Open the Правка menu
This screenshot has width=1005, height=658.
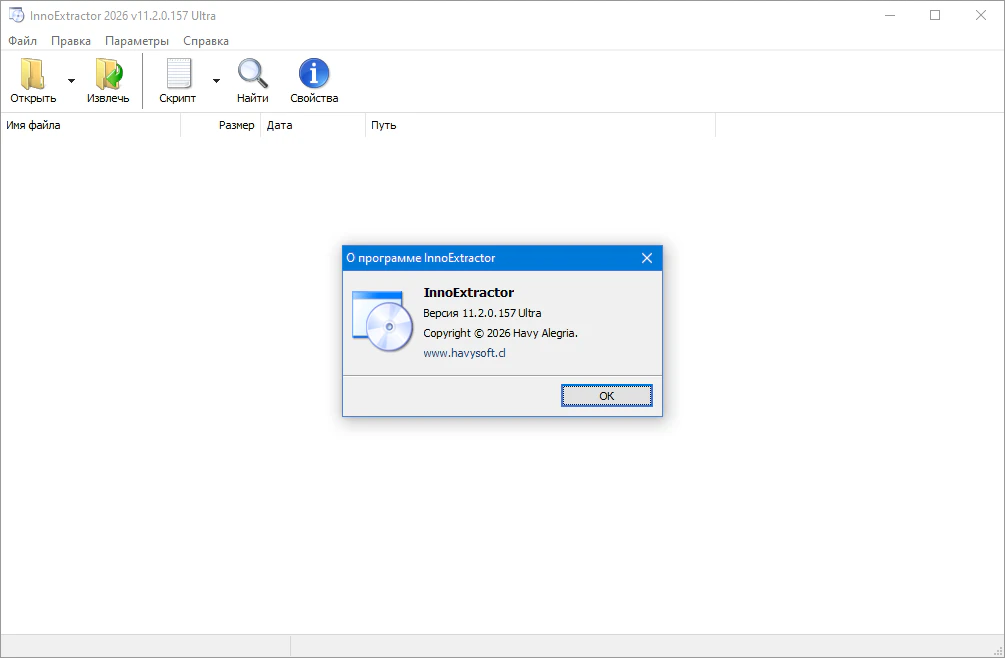pyautogui.click(x=71, y=41)
